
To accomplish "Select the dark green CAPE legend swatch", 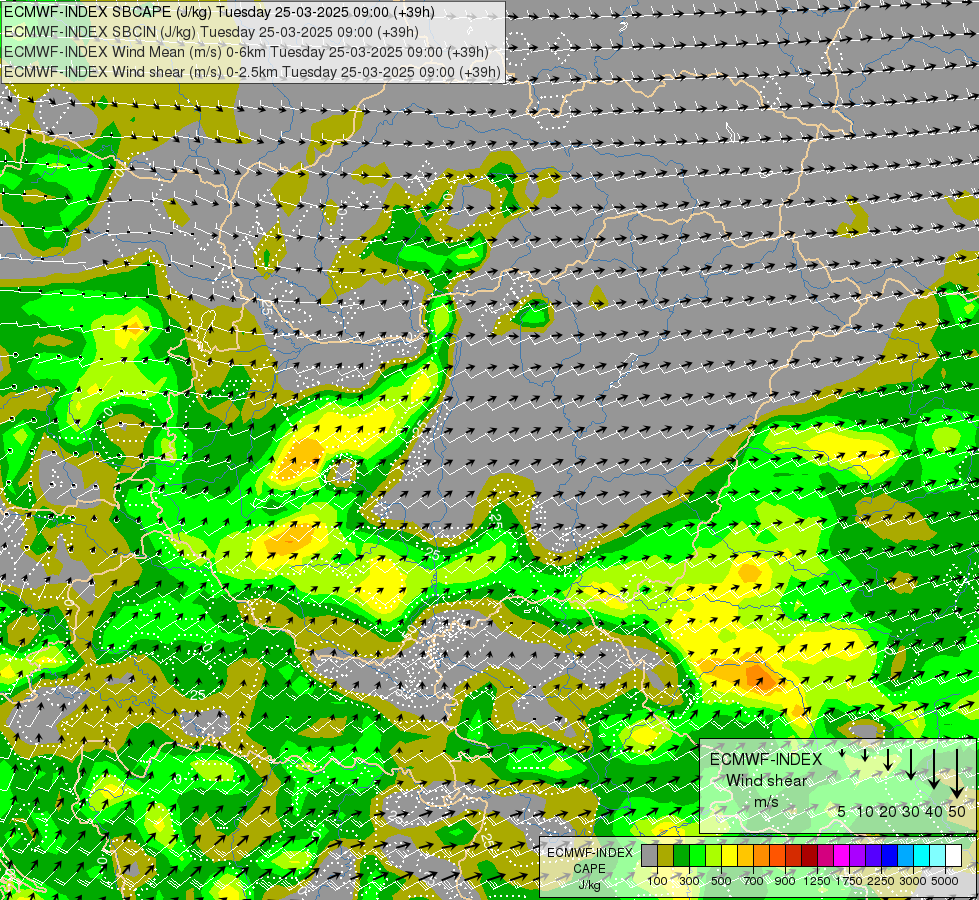I will 682,856.
